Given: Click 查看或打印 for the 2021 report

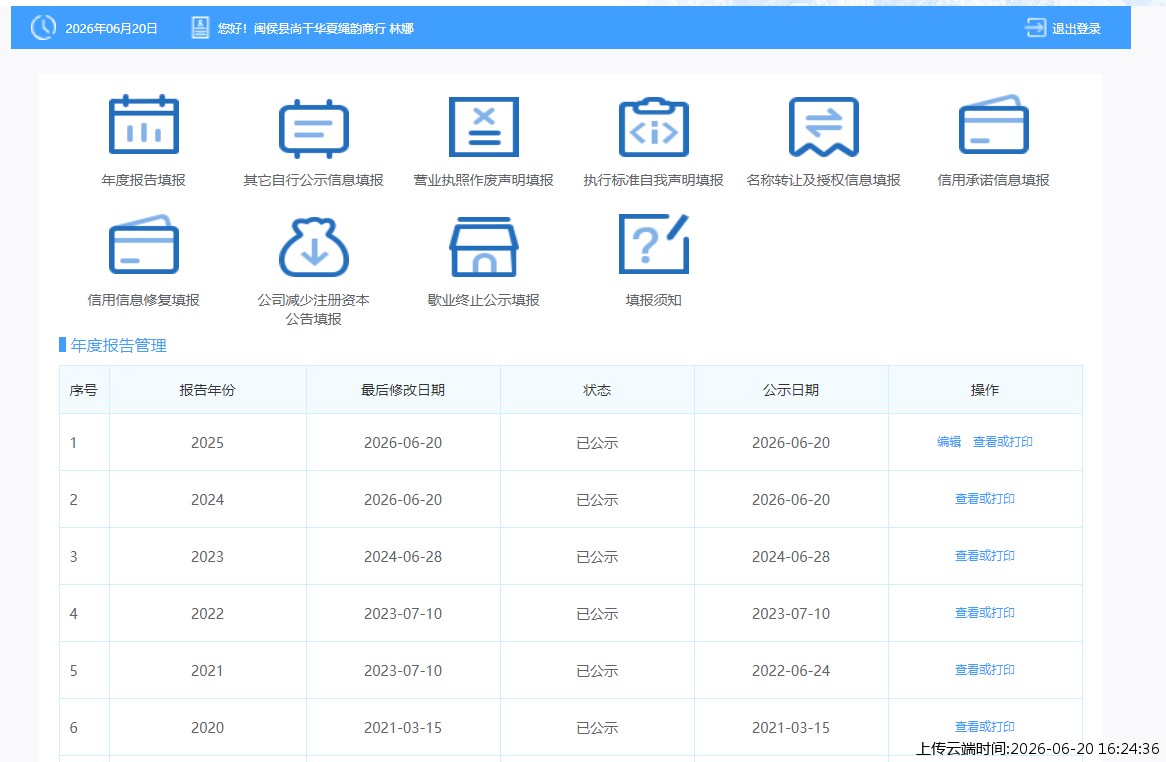Looking at the screenshot, I should pos(985,670).
